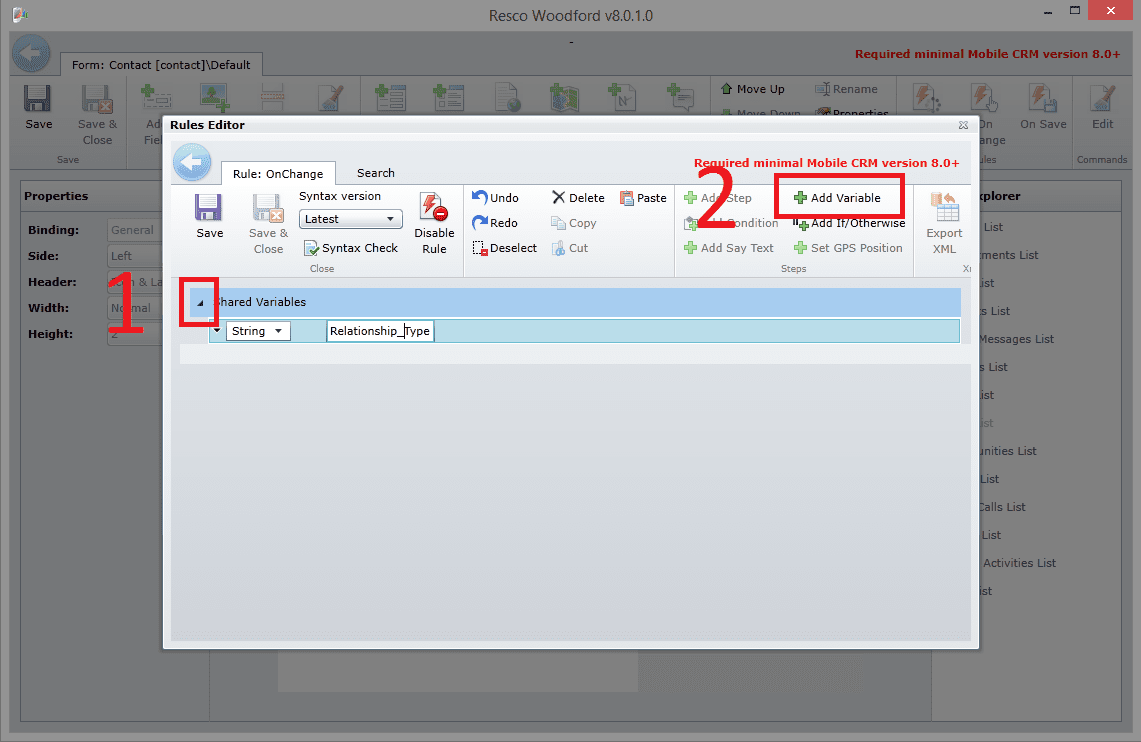The width and height of the screenshot is (1141, 742).
Task: Click Move Up in the form ribbon
Action: [x=752, y=89]
